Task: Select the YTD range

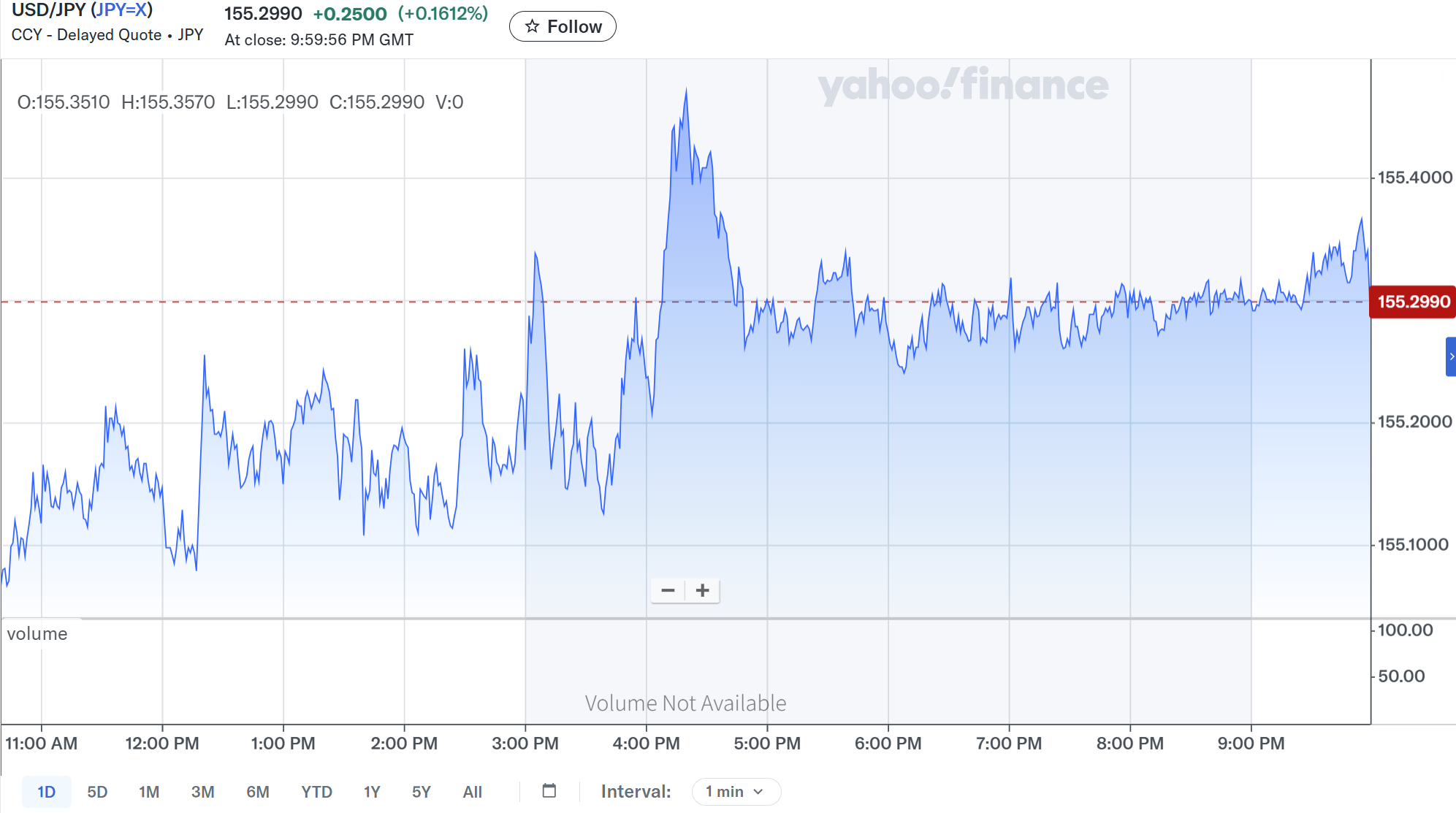Action: click(316, 792)
